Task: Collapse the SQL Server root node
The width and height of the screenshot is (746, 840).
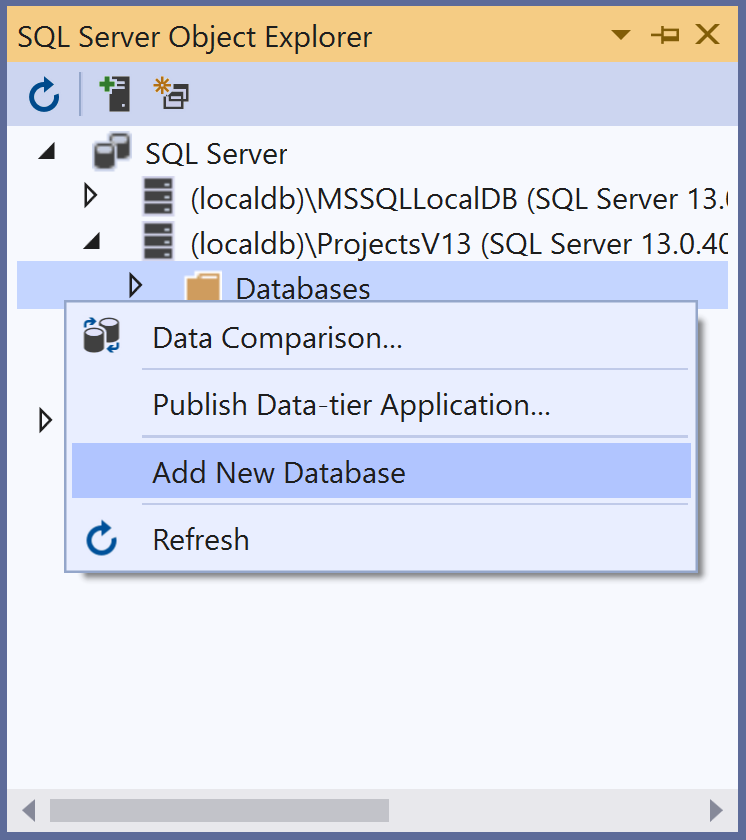Action: pyautogui.click(x=47, y=152)
